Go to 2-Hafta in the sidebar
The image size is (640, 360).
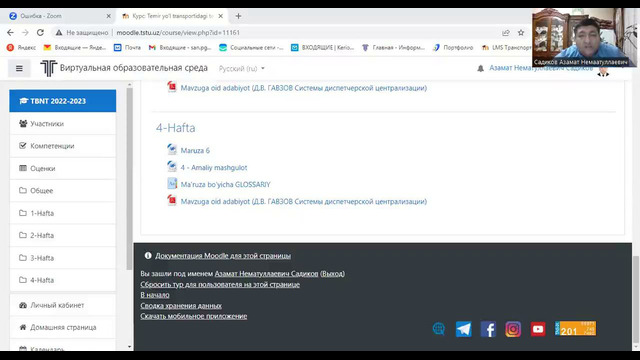[x=62, y=235]
